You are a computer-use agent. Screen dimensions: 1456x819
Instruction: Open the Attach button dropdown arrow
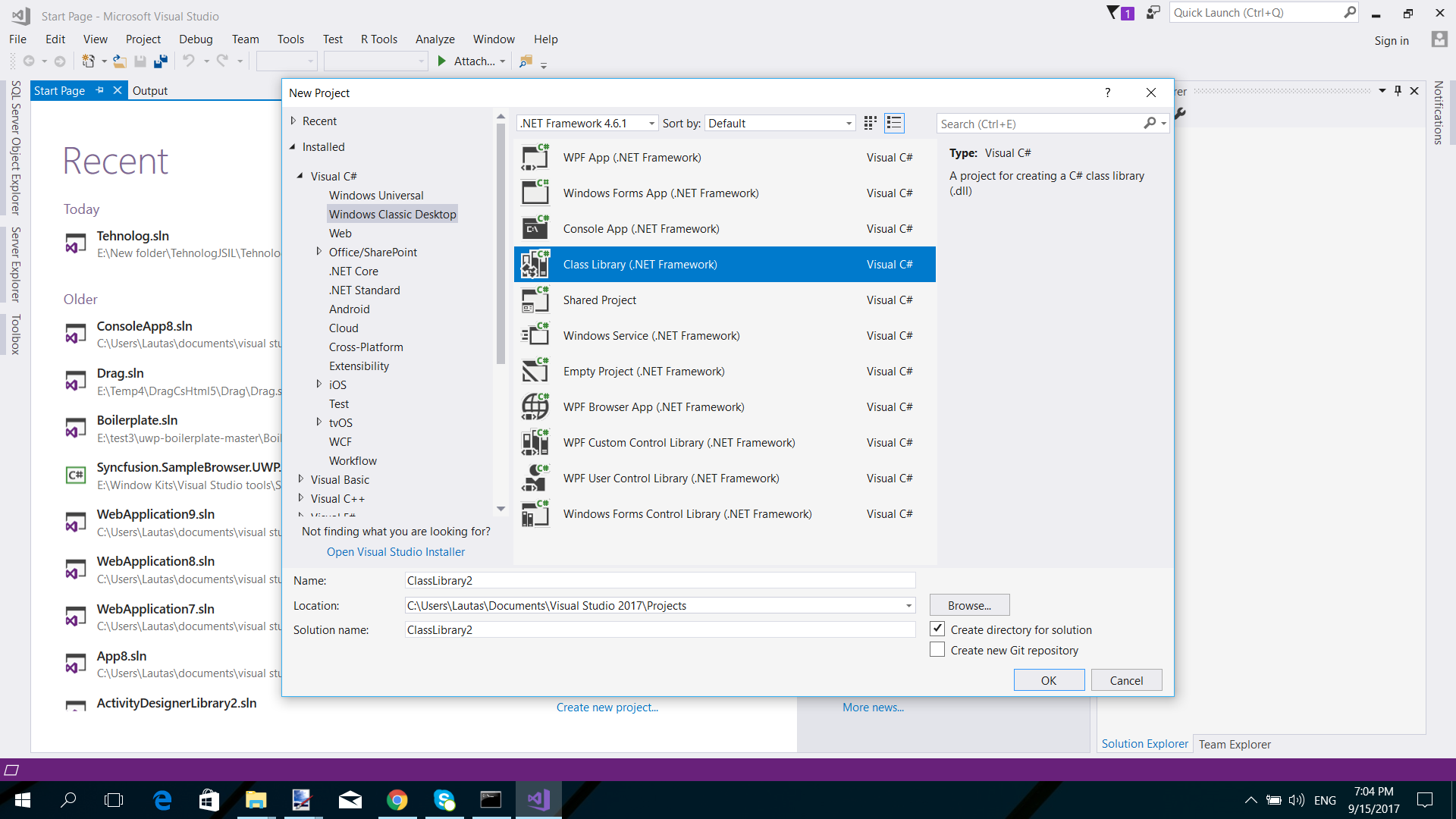[x=502, y=61]
